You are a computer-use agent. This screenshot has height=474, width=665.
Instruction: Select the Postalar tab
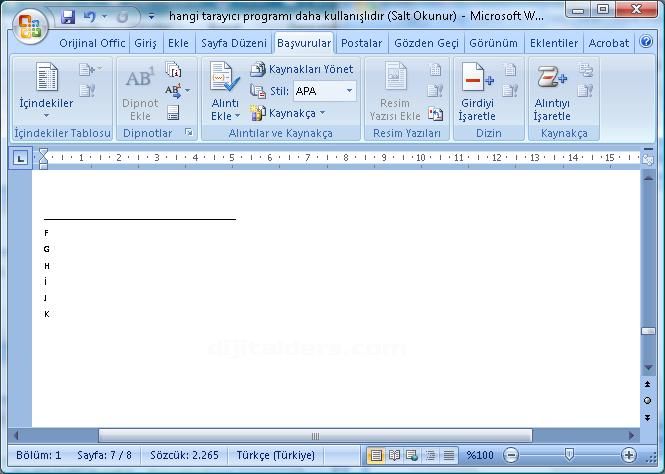pyautogui.click(x=361, y=43)
